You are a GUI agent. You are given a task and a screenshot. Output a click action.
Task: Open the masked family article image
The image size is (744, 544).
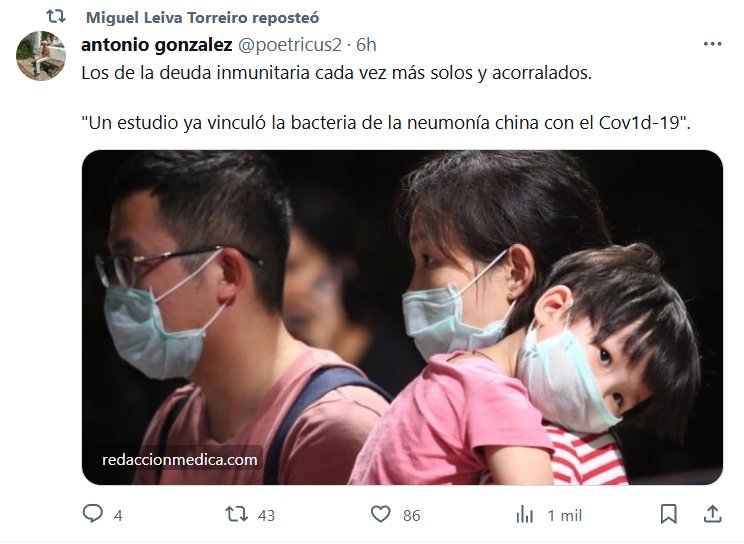402,317
